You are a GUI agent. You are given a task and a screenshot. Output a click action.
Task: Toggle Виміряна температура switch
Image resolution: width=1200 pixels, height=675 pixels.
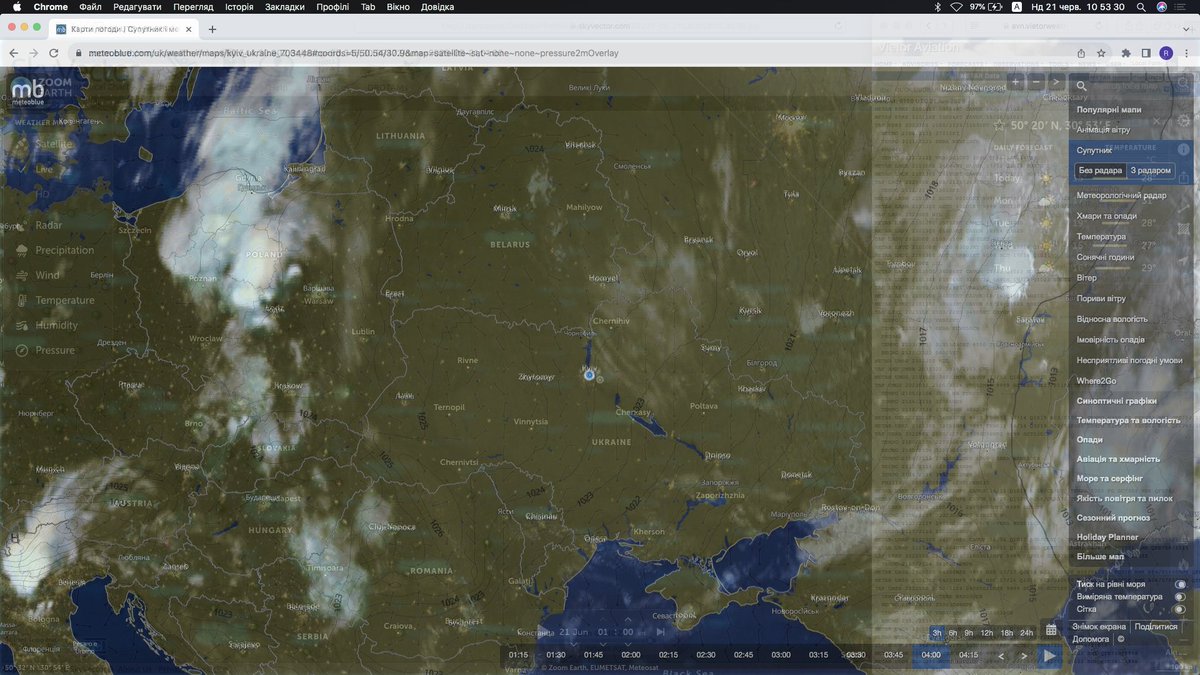pos(1180,597)
